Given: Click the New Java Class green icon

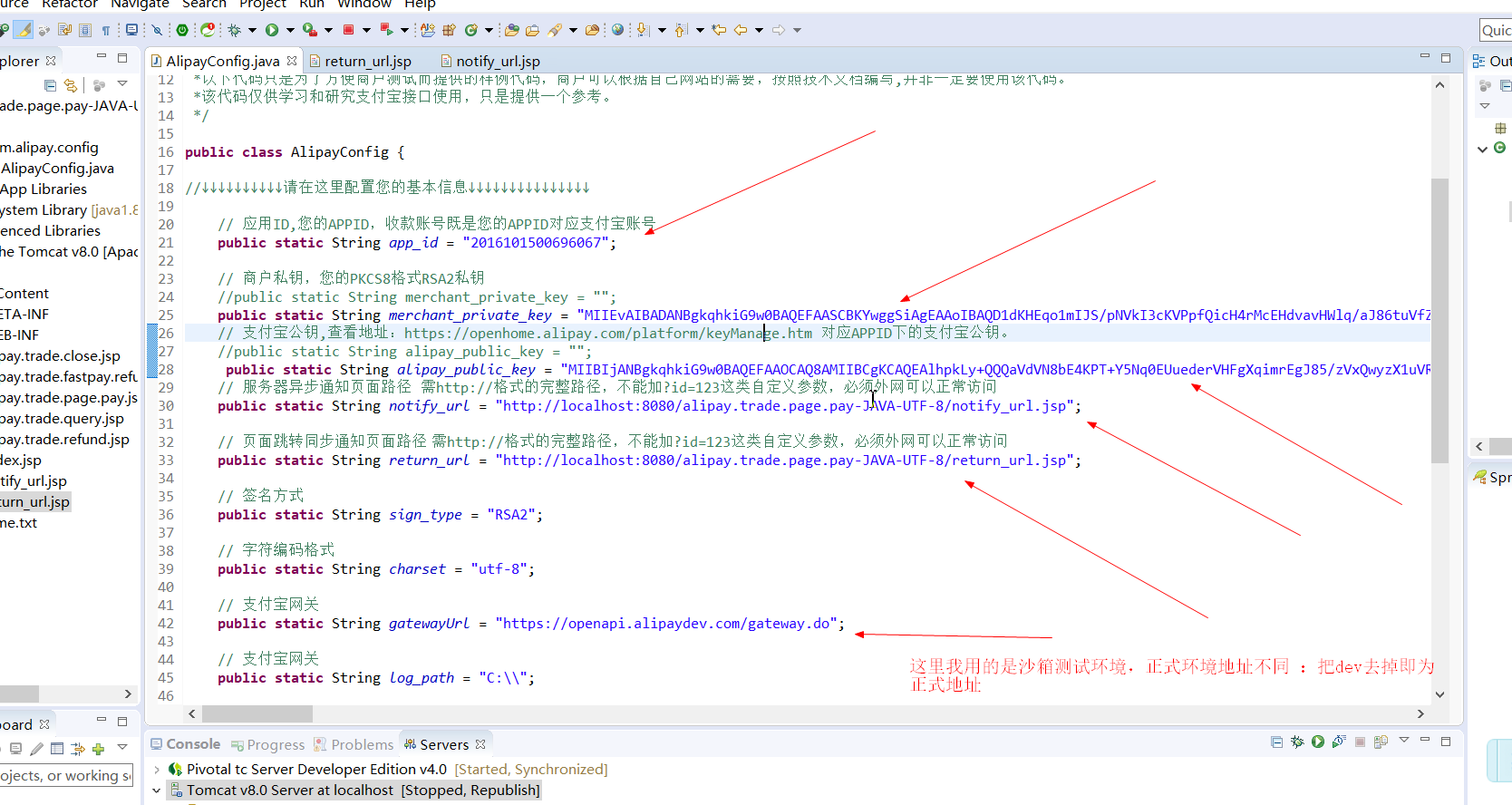Looking at the screenshot, I should (x=471, y=30).
